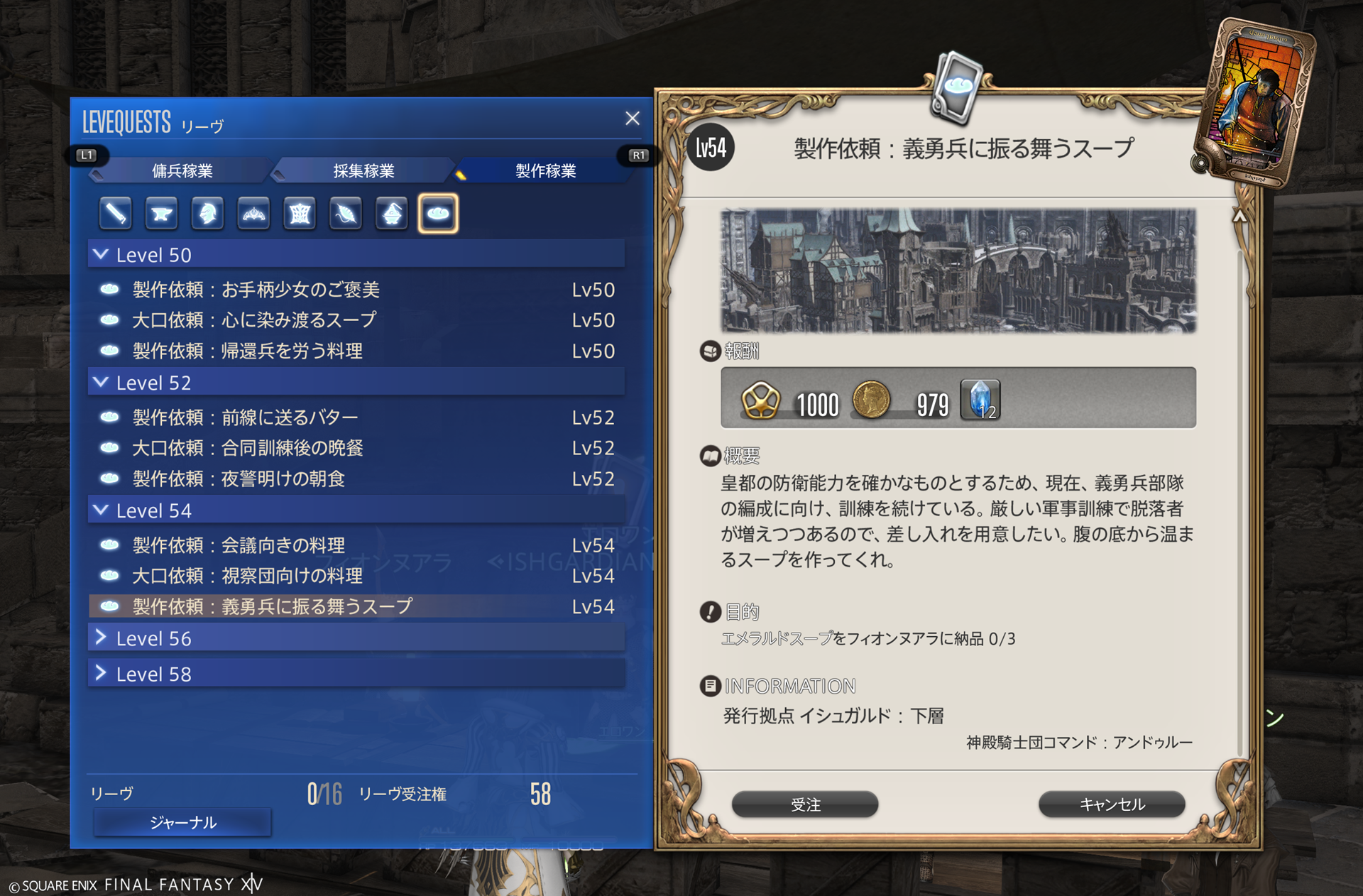Click the キャンセル button
The image size is (1363, 896).
click(1112, 804)
